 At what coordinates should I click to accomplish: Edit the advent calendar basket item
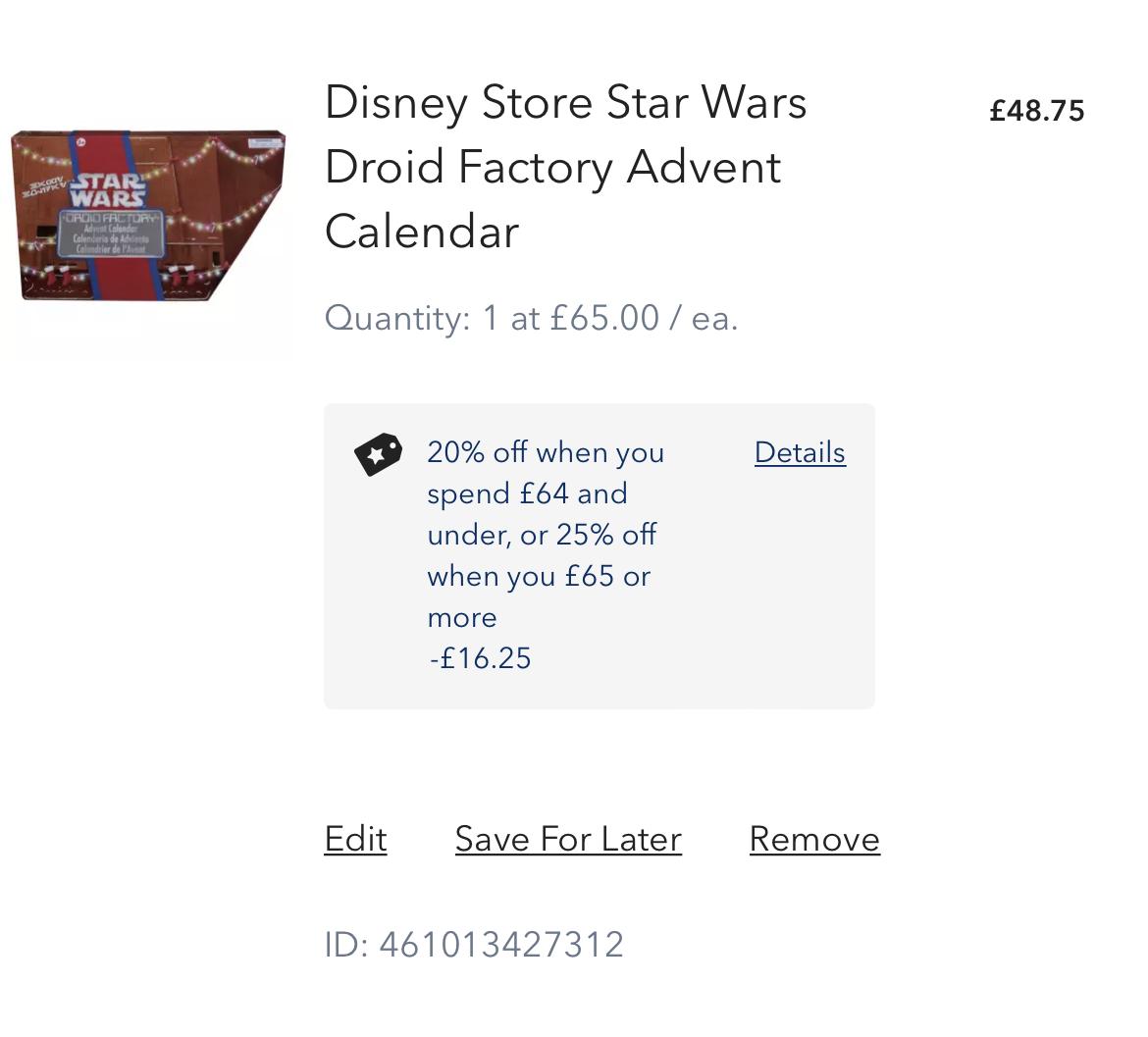(x=355, y=840)
